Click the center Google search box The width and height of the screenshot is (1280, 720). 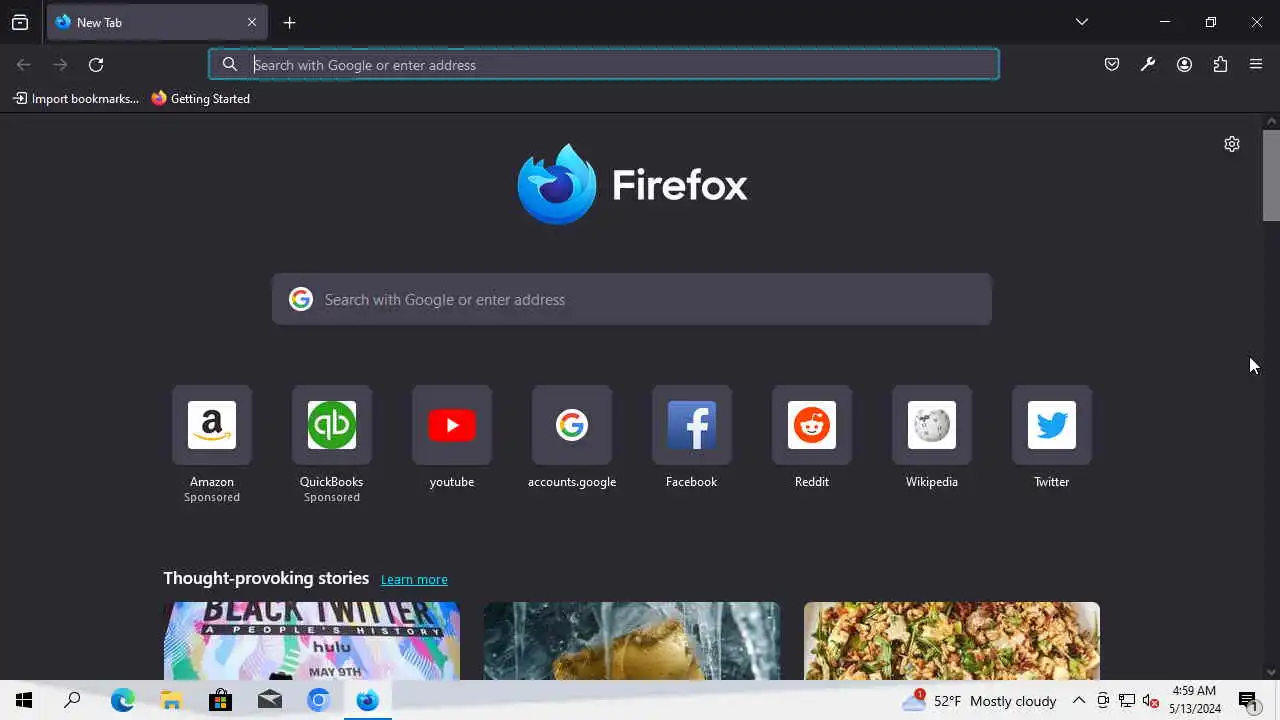(x=632, y=299)
